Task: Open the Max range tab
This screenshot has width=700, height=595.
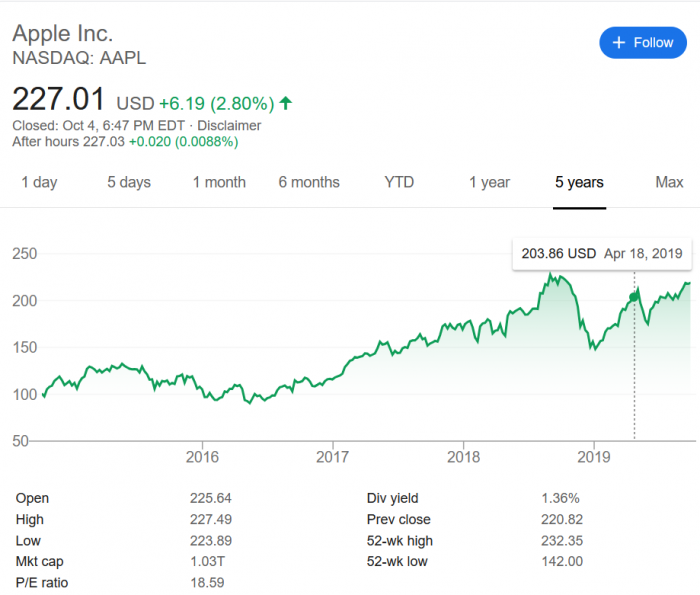Action: (x=669, y=182)
